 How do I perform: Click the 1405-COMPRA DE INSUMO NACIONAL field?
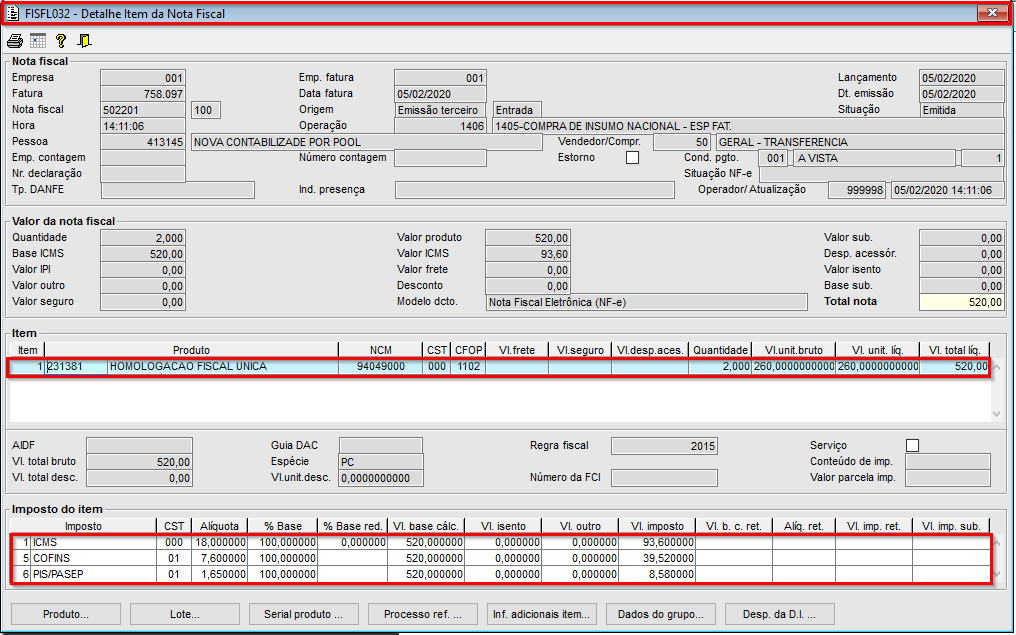(x=748, y=126)
